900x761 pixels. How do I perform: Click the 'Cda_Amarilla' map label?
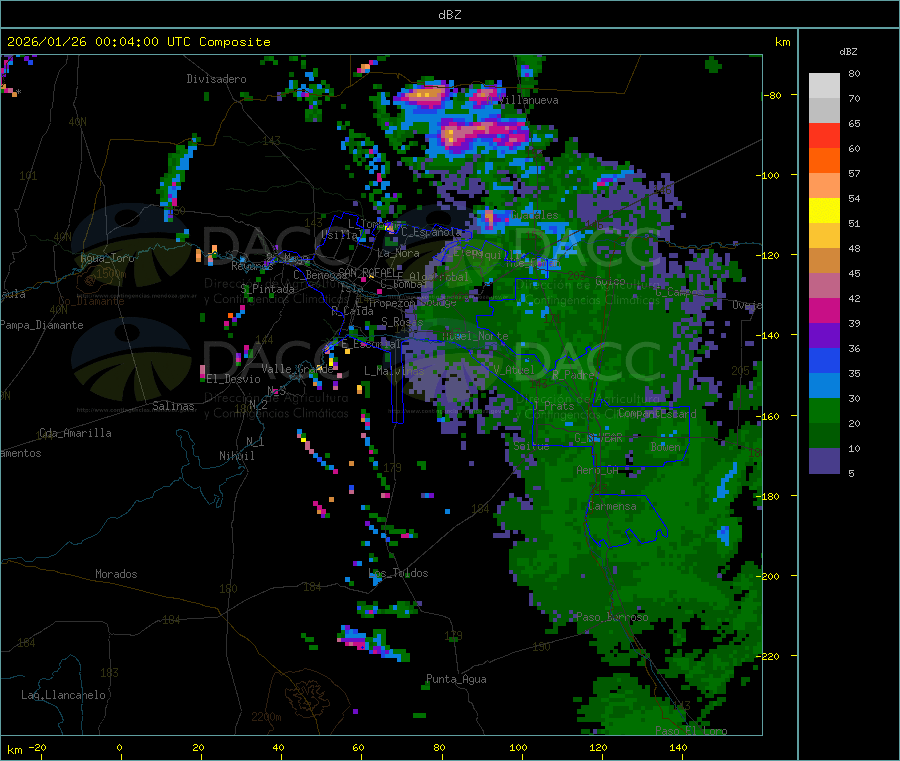click(75, 433)
